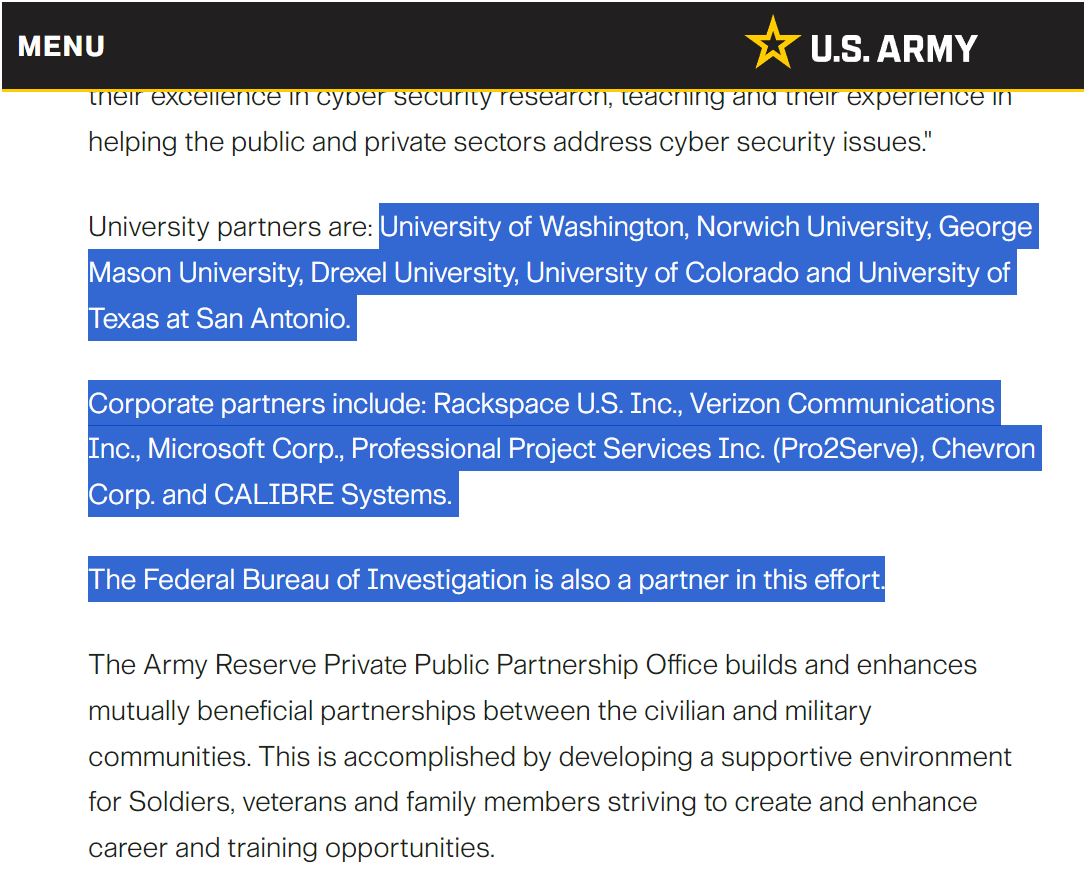Screen dimensions: 1086x875
Task: Click the "CALIBRE Systems." text
Action: point(332,495)
